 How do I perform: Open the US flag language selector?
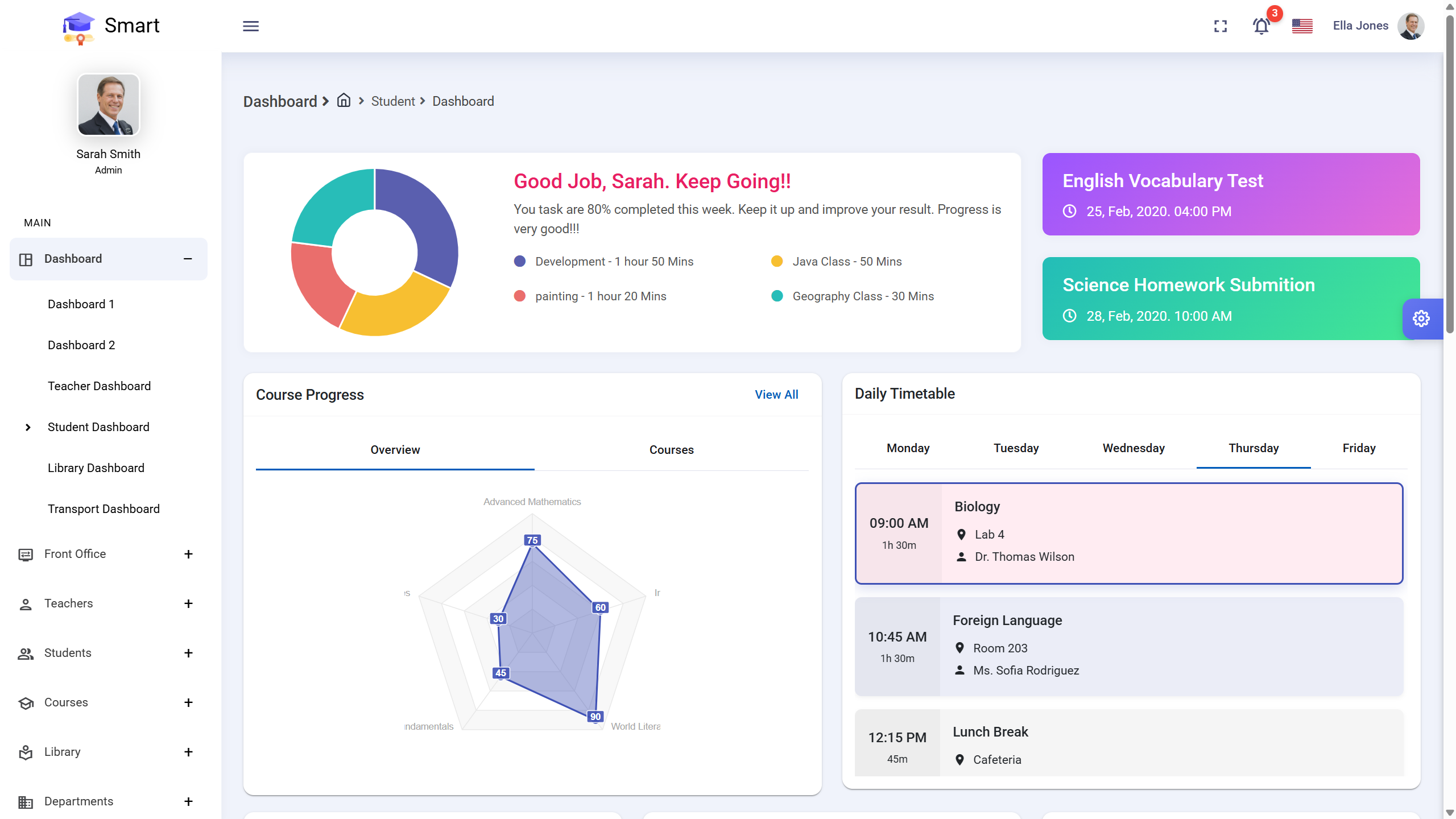(x=1302, y=26)
